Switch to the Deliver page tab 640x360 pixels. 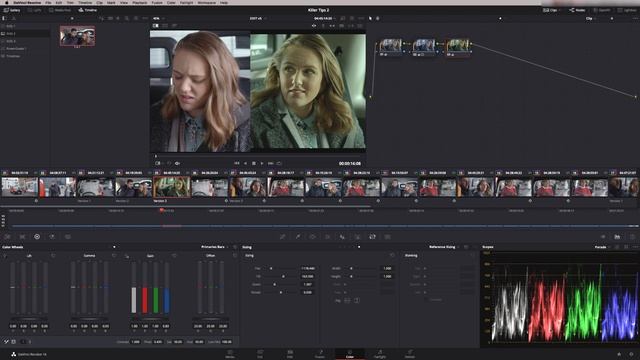click(x=410, y=354)
